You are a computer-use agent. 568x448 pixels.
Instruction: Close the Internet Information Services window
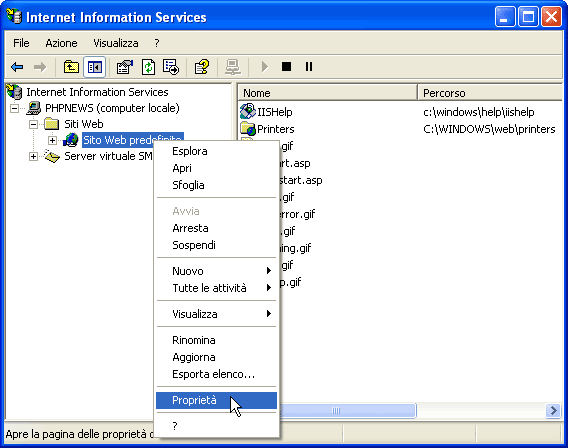click(551, 17)
